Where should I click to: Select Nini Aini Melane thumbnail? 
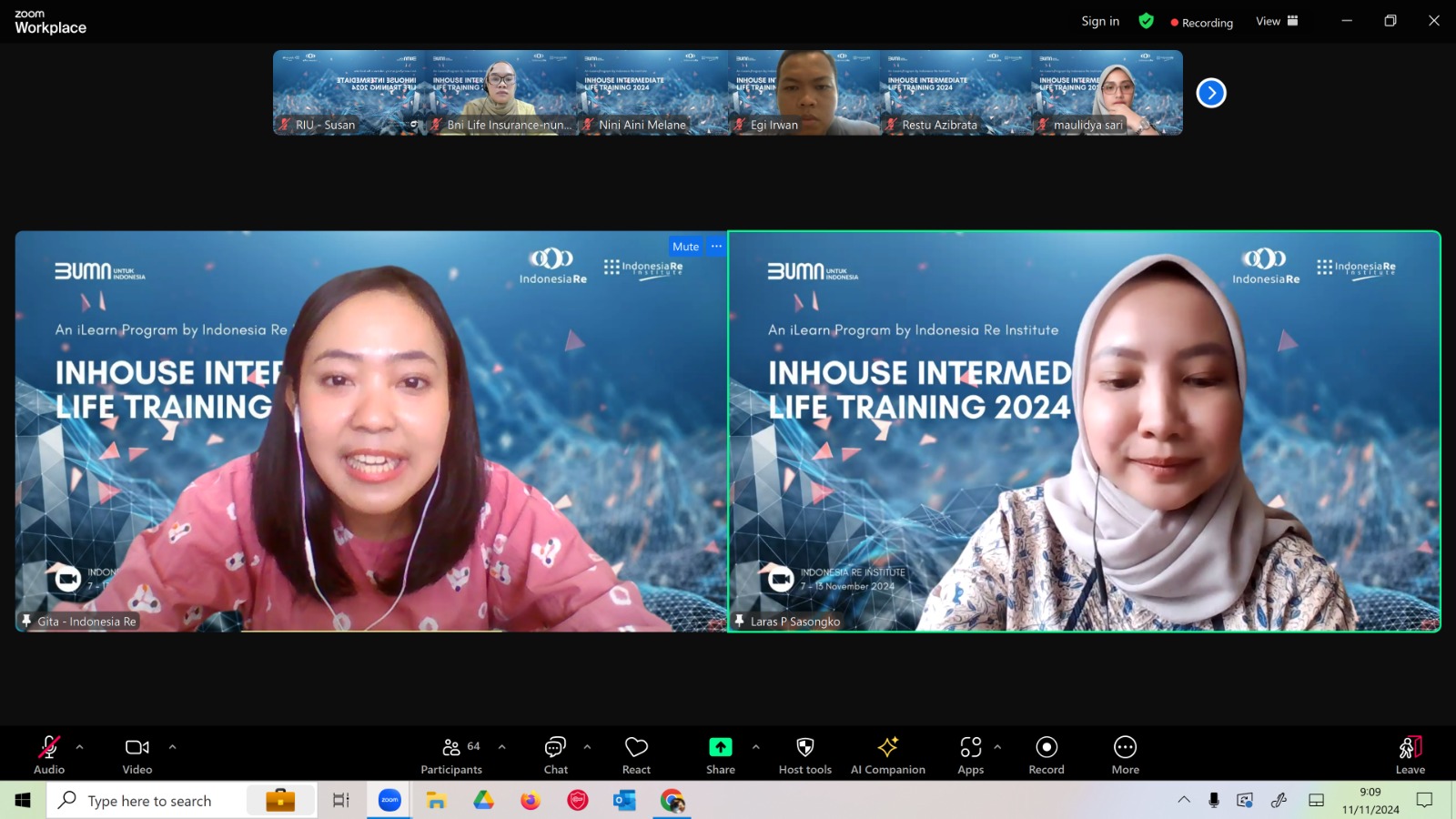[652, 93]
